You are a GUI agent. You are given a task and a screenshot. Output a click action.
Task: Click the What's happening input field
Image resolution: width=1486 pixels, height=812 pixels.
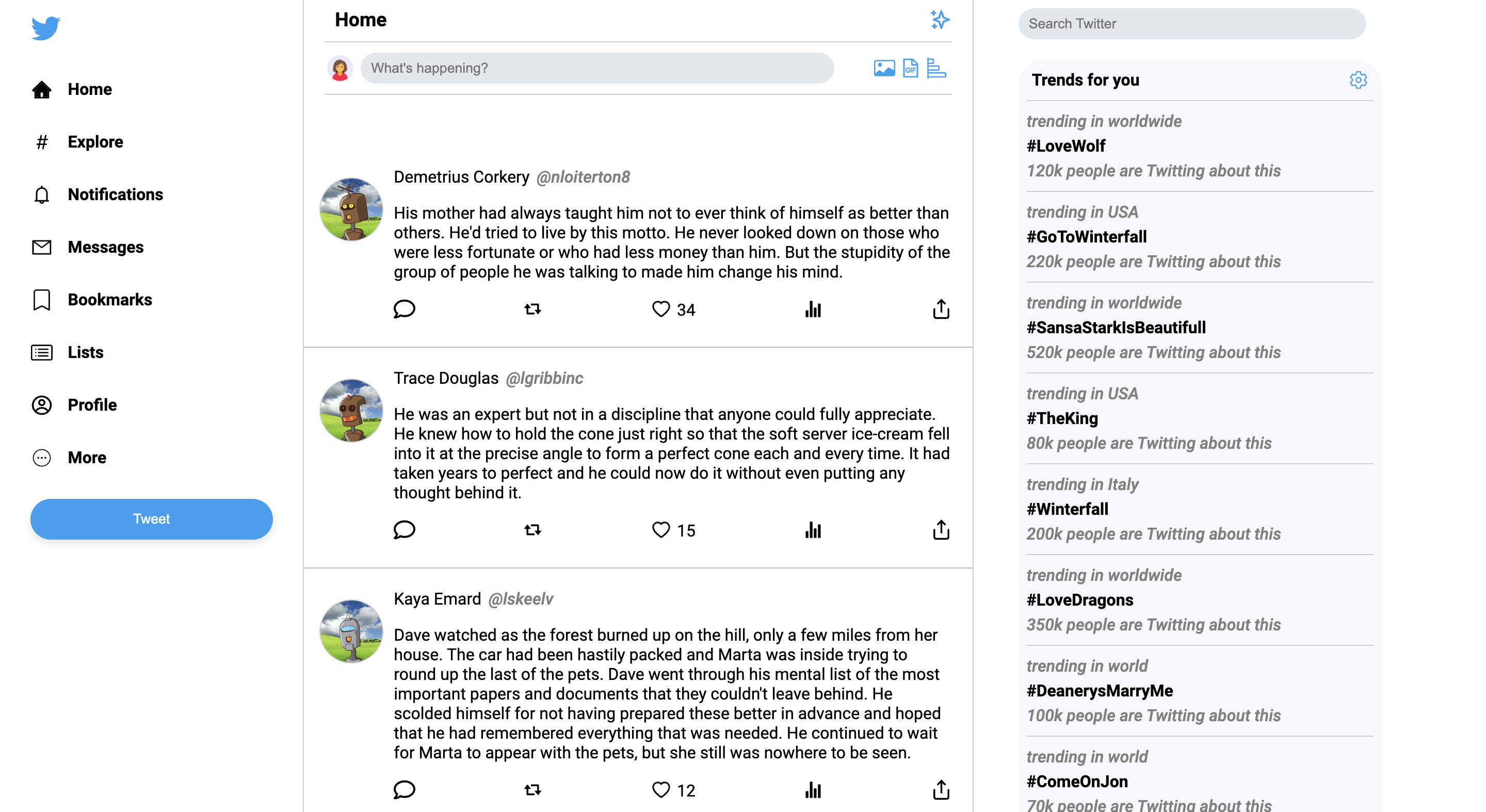598,68
